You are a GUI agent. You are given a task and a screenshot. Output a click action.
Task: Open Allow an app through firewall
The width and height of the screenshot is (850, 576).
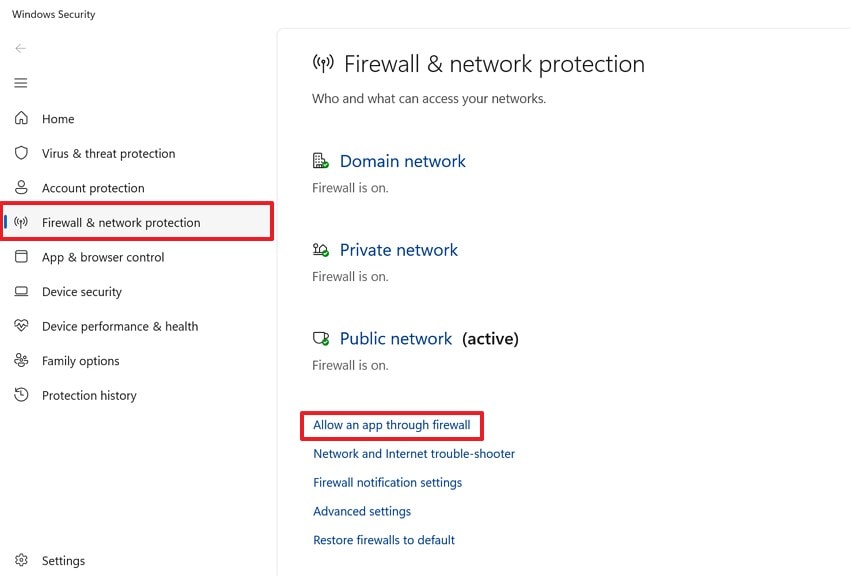pos(391,425)
